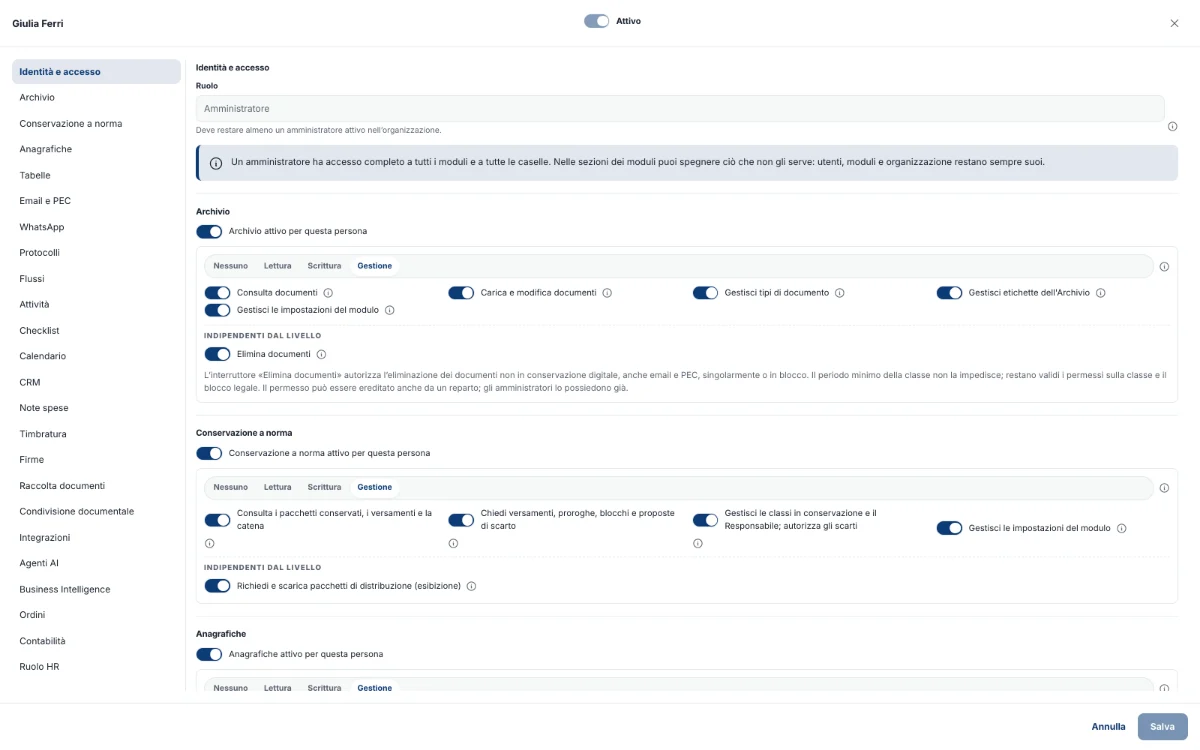This screenshot has width=1200, height=750.
Task: Click the Ruolo field showing Amministratore
Action: (x=680, y=108)
